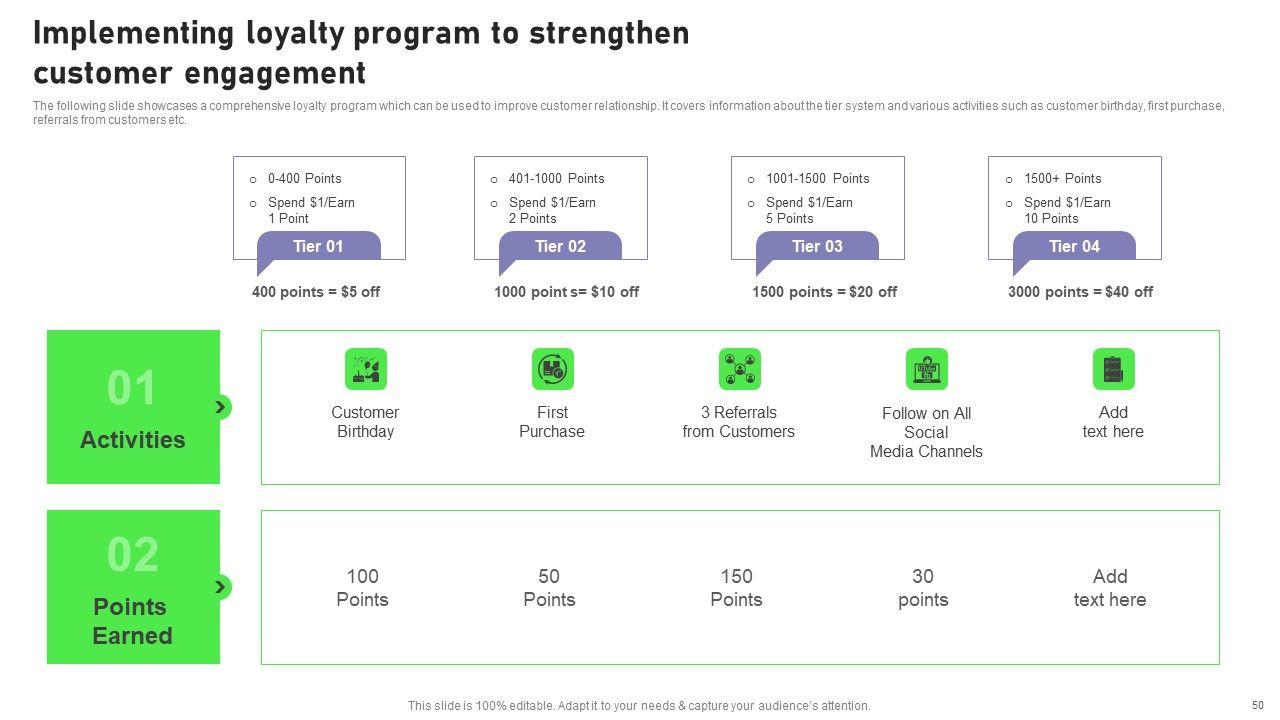This screenshot has width=1280, height=720.
Task: Select the Tier 02 label
Action: tap(560, 247)
